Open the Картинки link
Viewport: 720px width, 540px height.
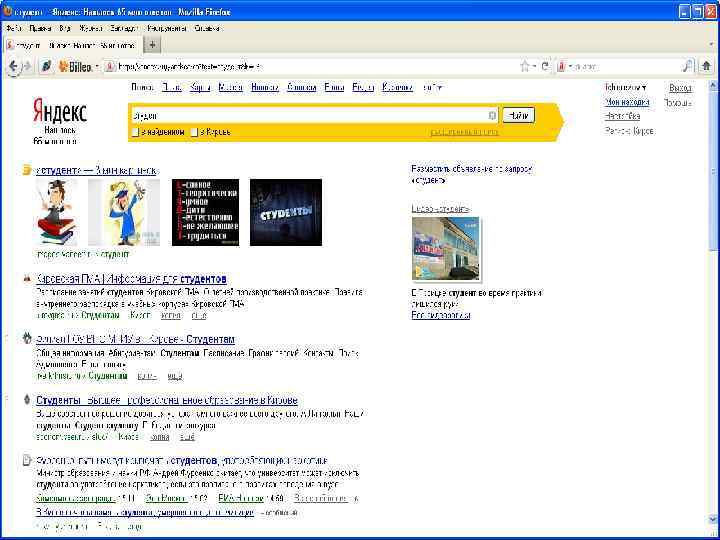coord(398,87)
